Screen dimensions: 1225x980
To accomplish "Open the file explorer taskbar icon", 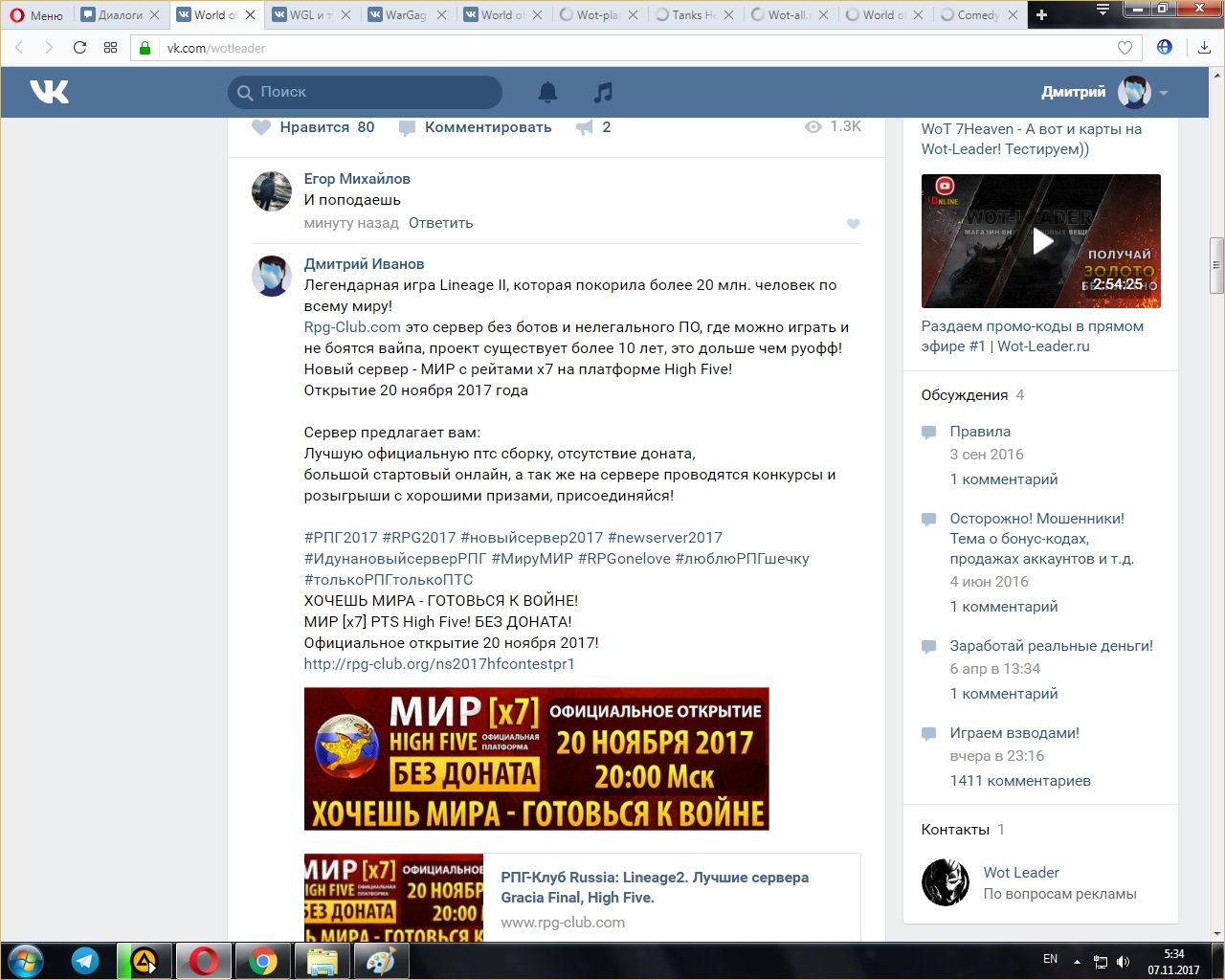I will click(x=322, y=961).
